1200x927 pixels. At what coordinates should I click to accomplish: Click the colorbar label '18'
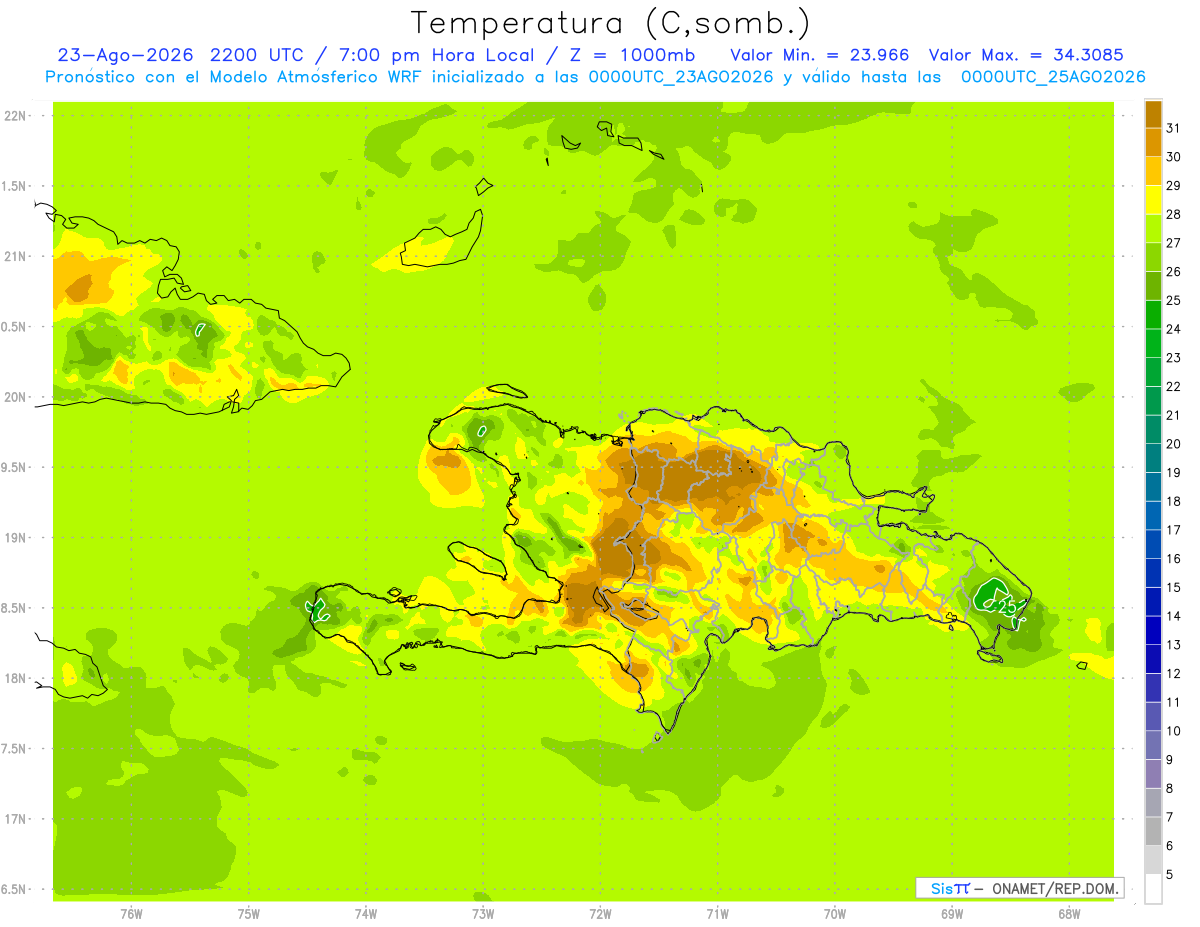[1173, 501]
